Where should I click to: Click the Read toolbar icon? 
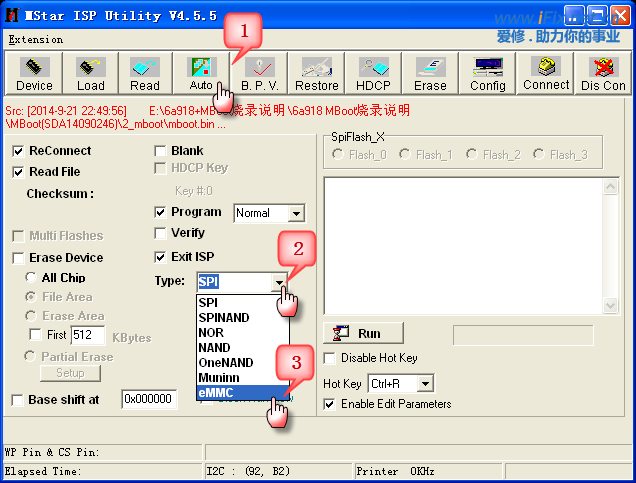pos(145,73)
